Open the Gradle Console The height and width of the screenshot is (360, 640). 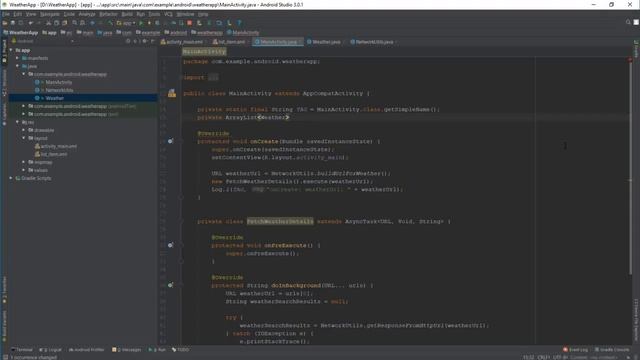pyautogui.click(x=612, y=350)
